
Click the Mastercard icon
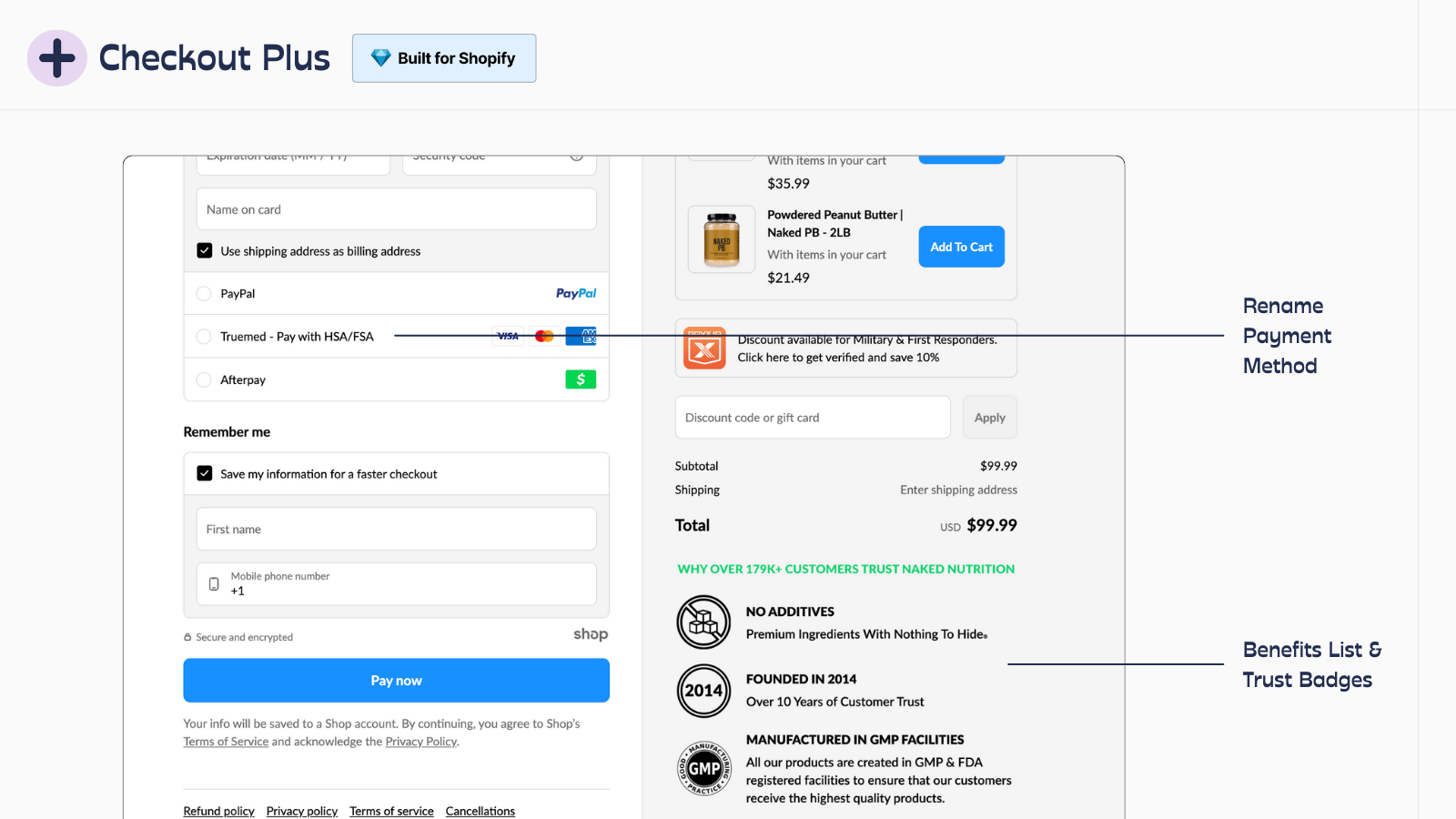tap(544, 336)
